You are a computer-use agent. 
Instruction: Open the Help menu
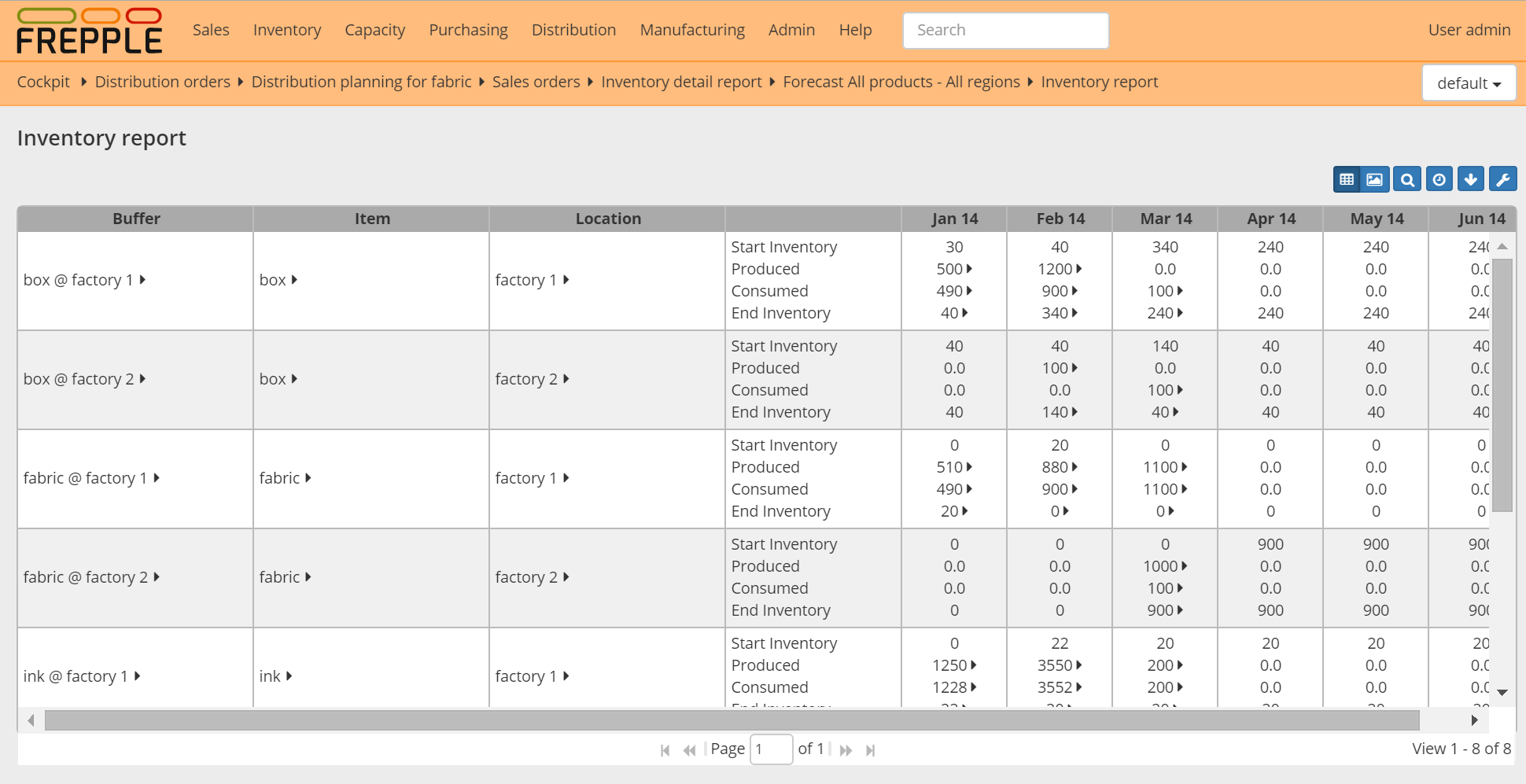855,30
